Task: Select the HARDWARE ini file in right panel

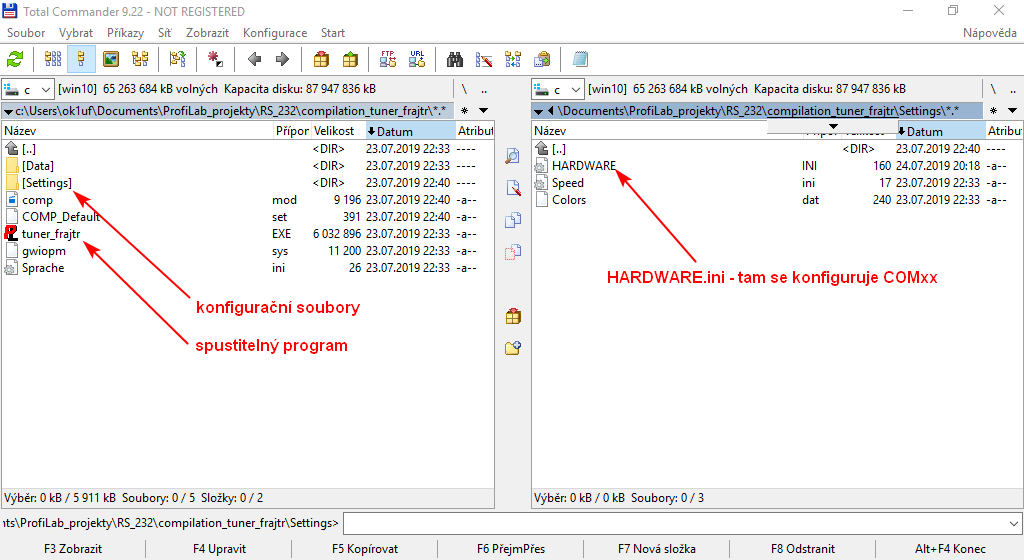Action: pos(583,166)
